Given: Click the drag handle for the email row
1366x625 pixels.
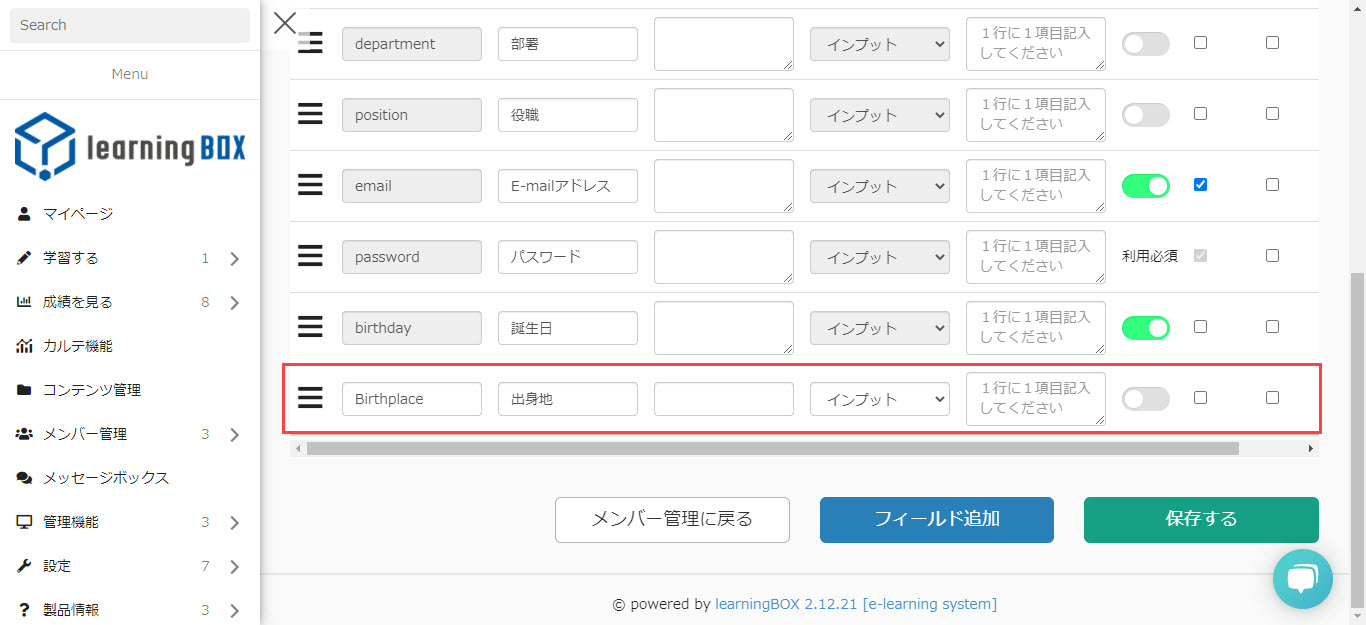Looking at the screenshot, I should pyautogui.click(x=310, y=185).
